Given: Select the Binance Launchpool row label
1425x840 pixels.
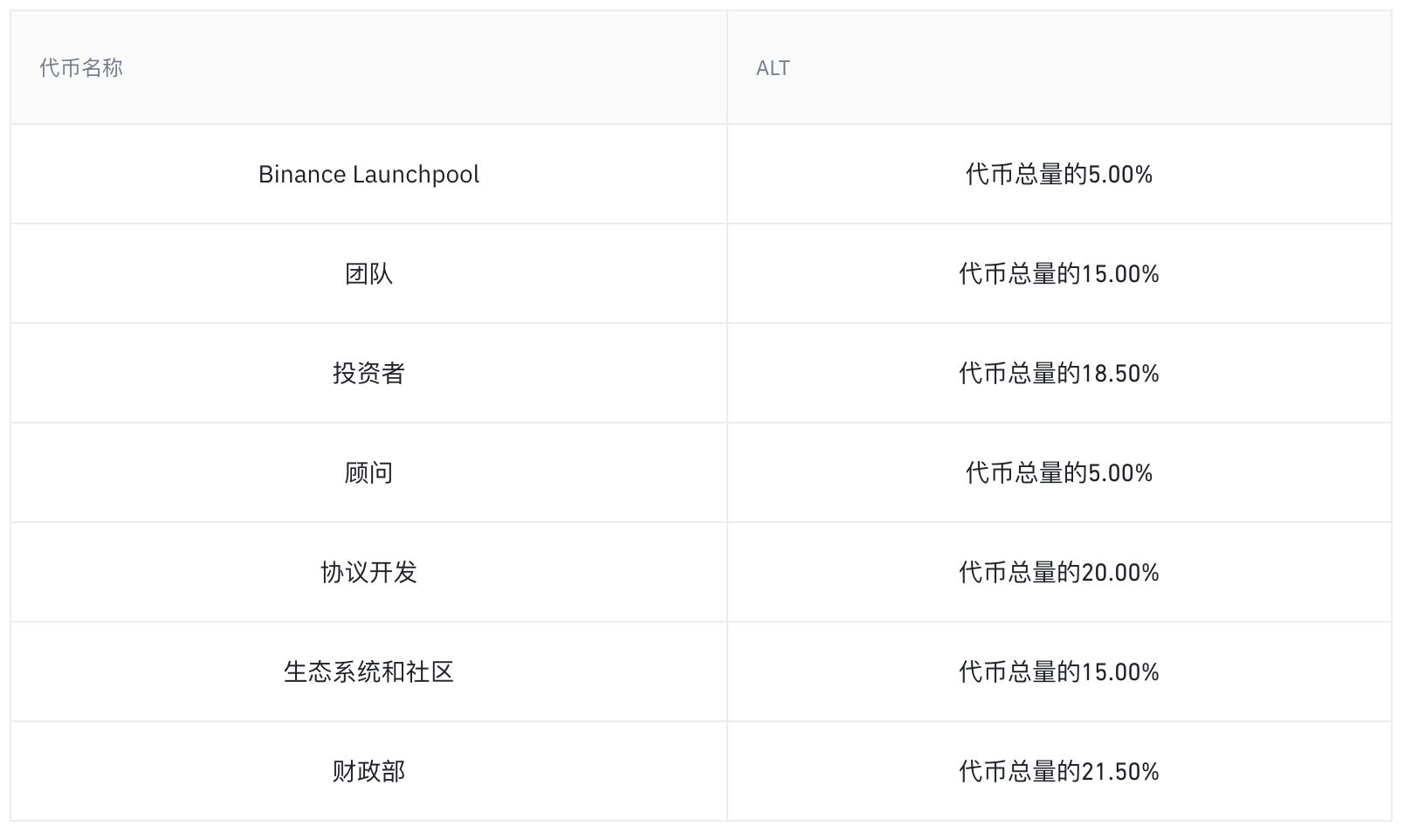Looking at the screenshot, I should (369, 174).
